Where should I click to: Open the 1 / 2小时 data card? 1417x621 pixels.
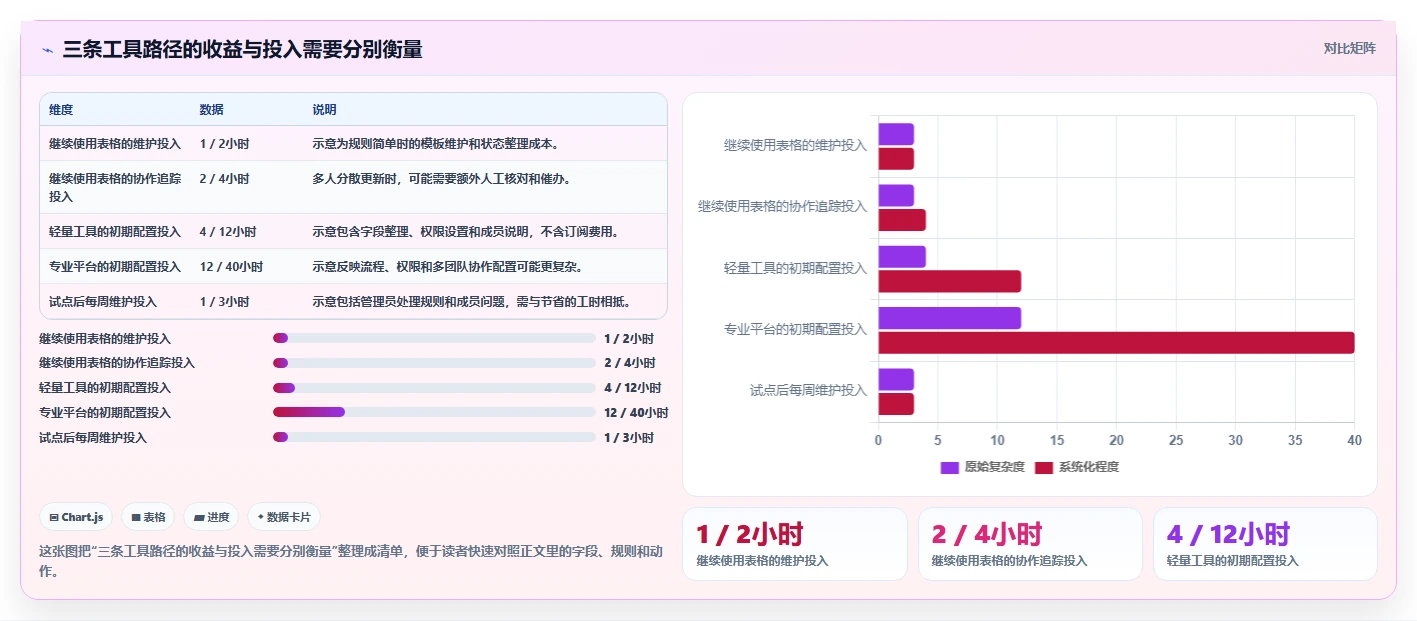[x=795, y=544]
